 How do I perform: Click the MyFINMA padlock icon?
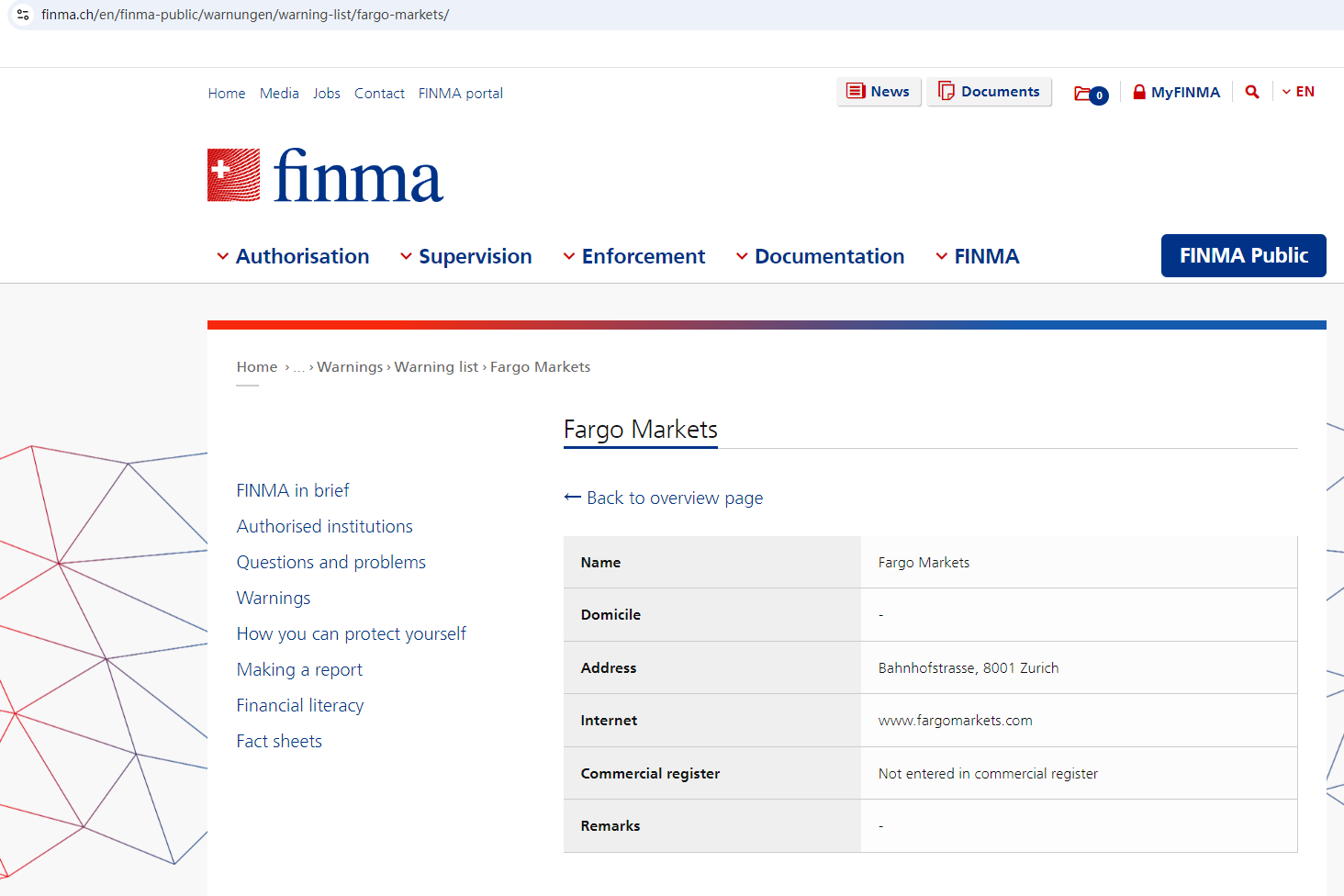click(1138, 92)
